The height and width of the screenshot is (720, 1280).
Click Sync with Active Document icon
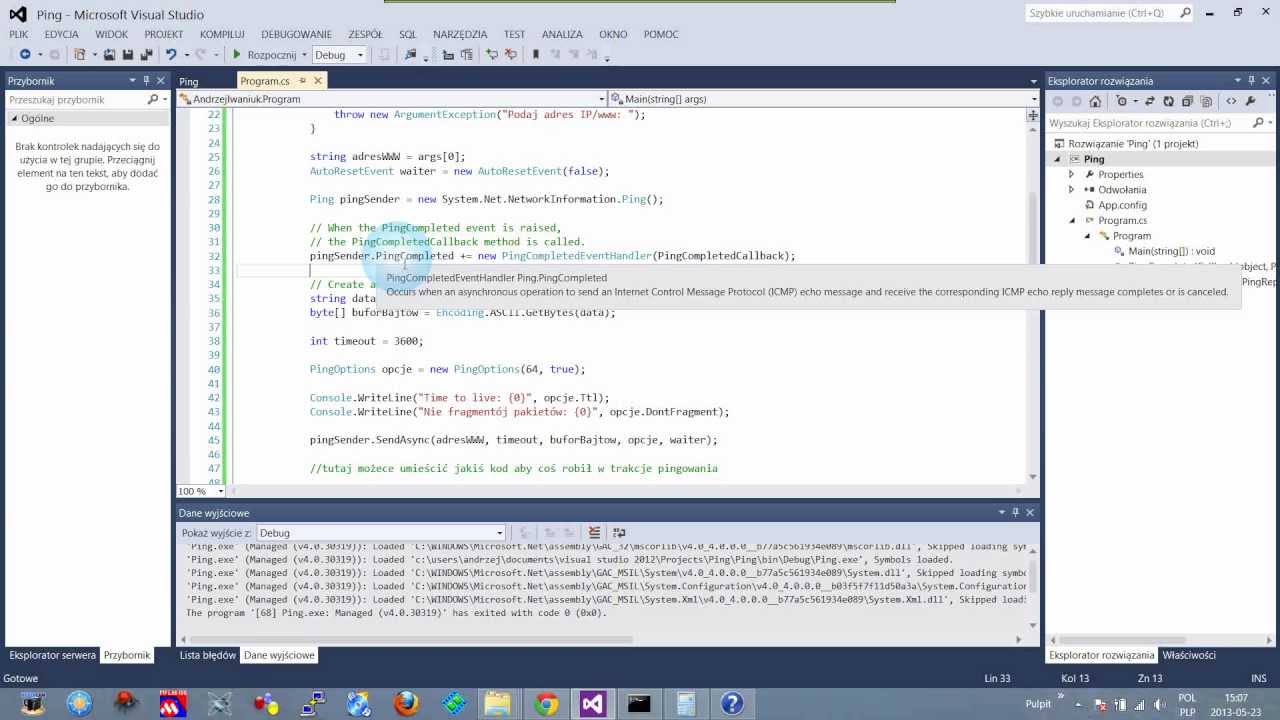click(1151, 101)
